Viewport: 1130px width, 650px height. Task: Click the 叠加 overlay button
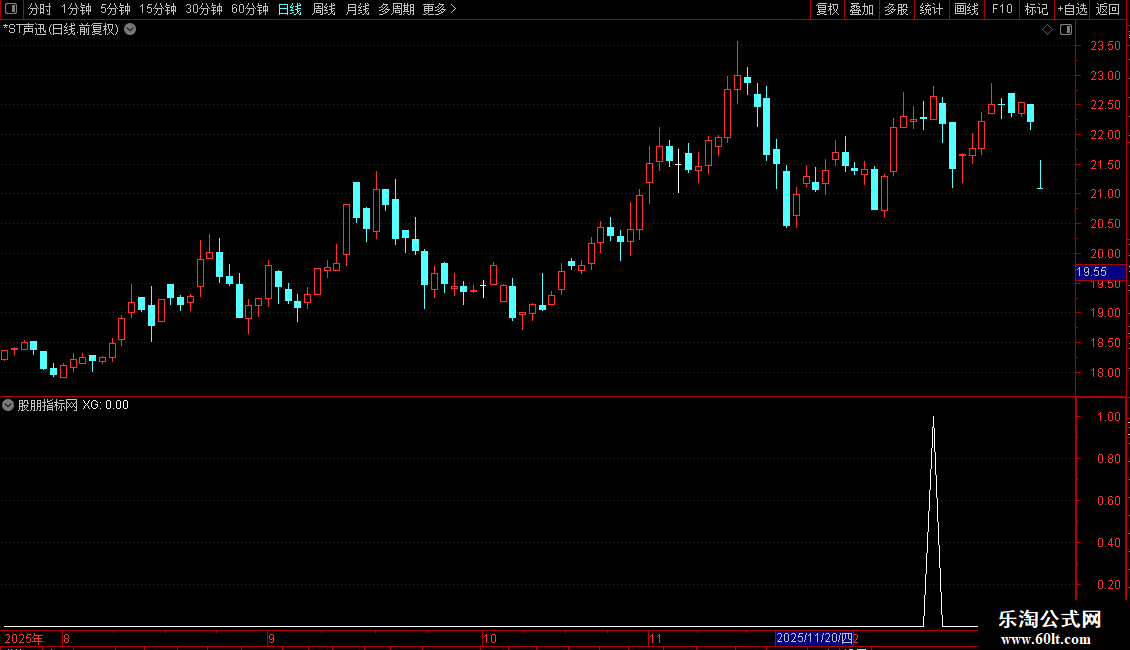tap(861, 9)
